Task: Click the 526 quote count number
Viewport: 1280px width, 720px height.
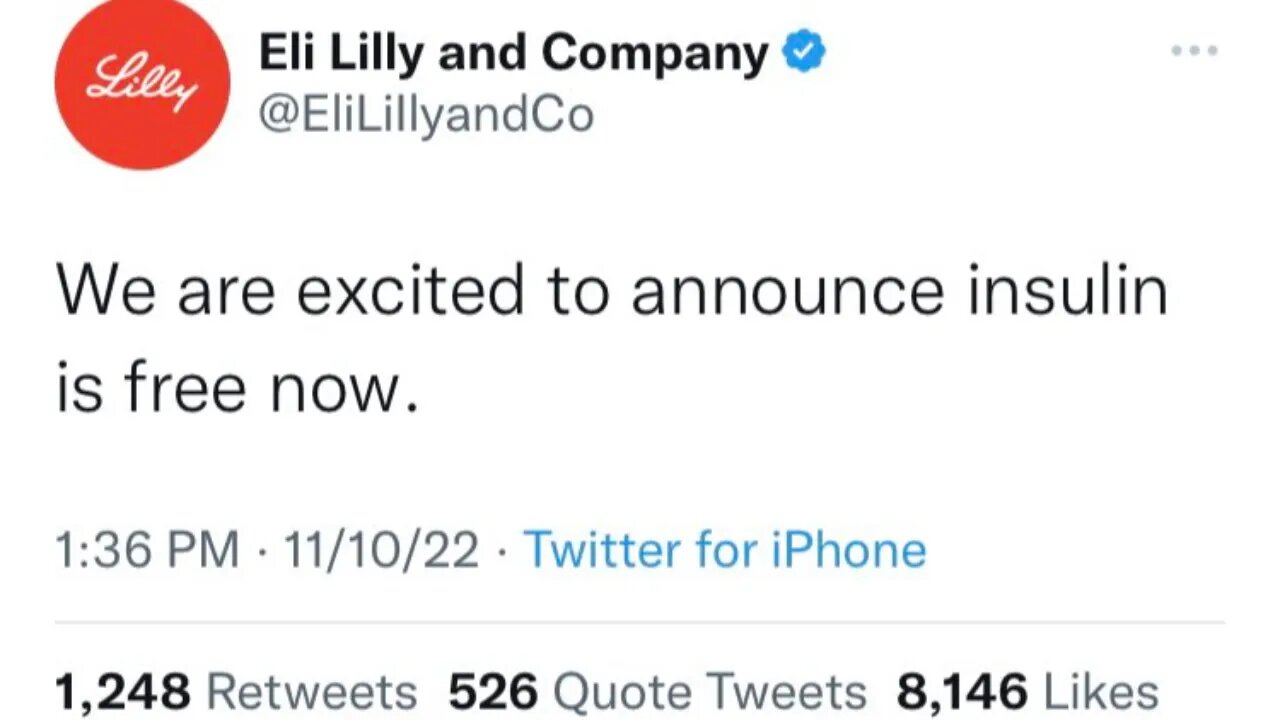Action: pyautogui.click(x=493, y=692)
